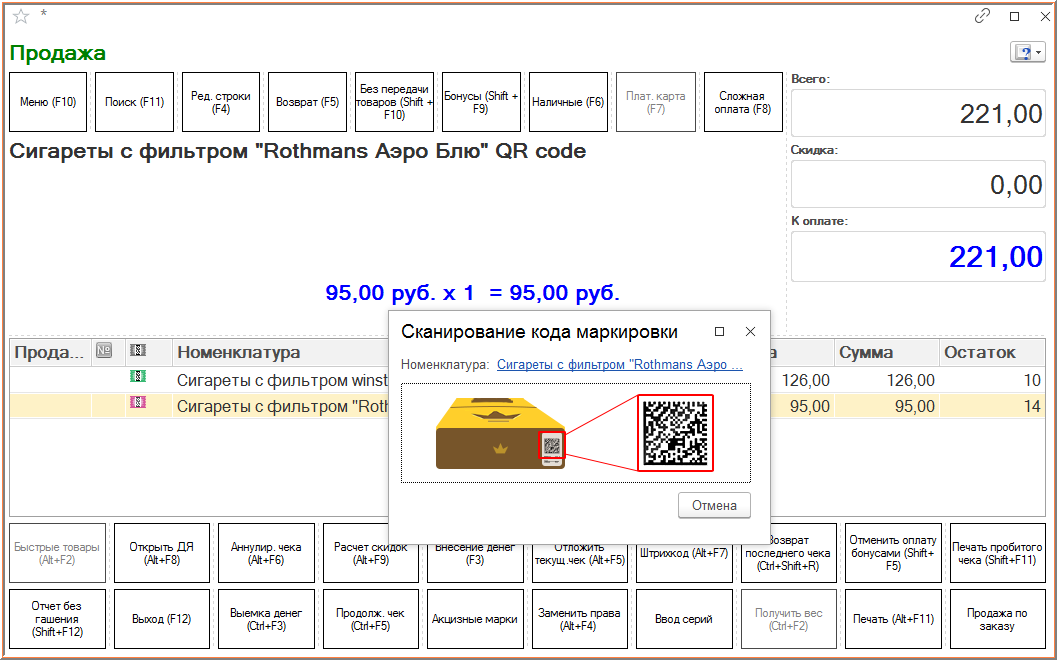Close the Сканирование кода маркировки dialog
The width and height of the screenshot is (1057, 660).
pyautogui.click(x=750, y=332)
